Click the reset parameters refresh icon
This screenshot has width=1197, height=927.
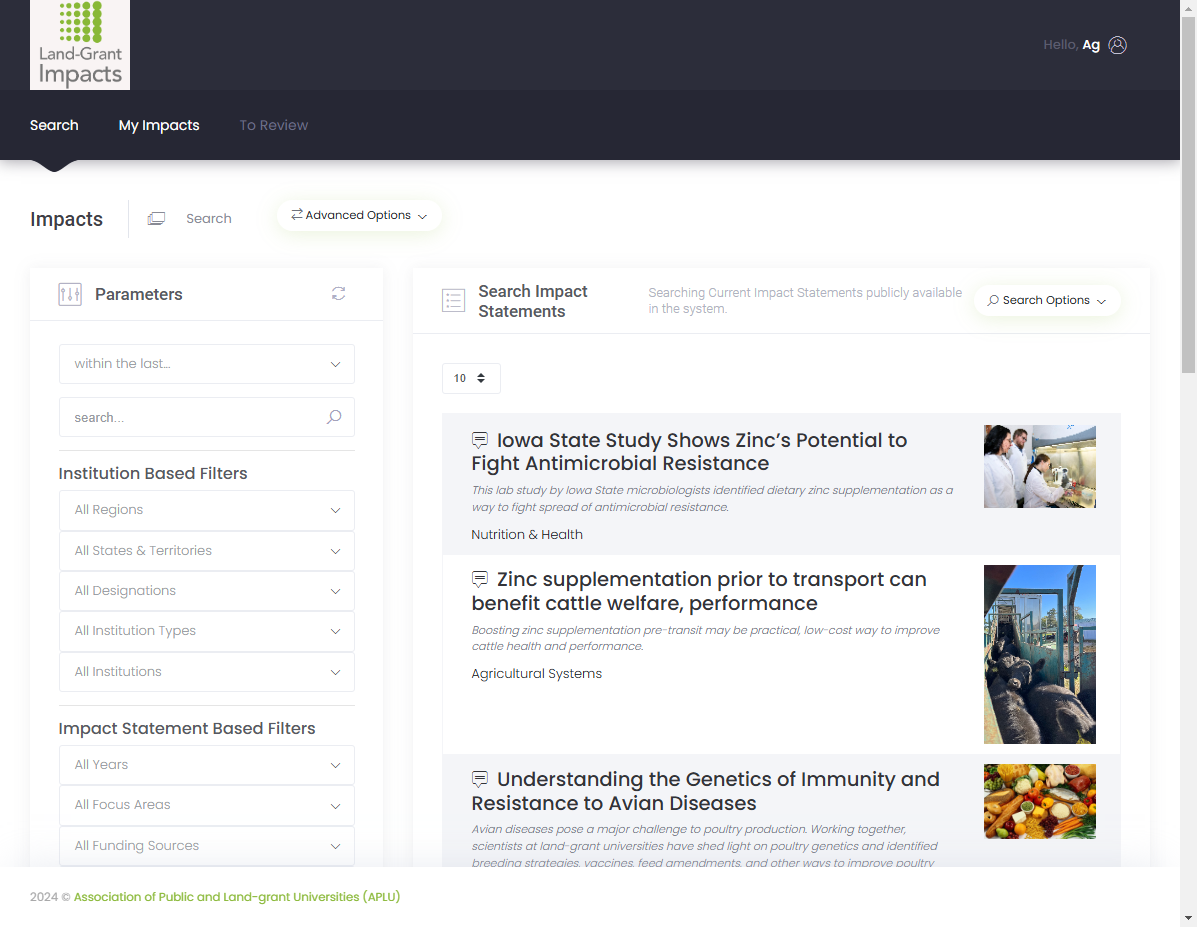pyautogui.click(x=338, y=293)
